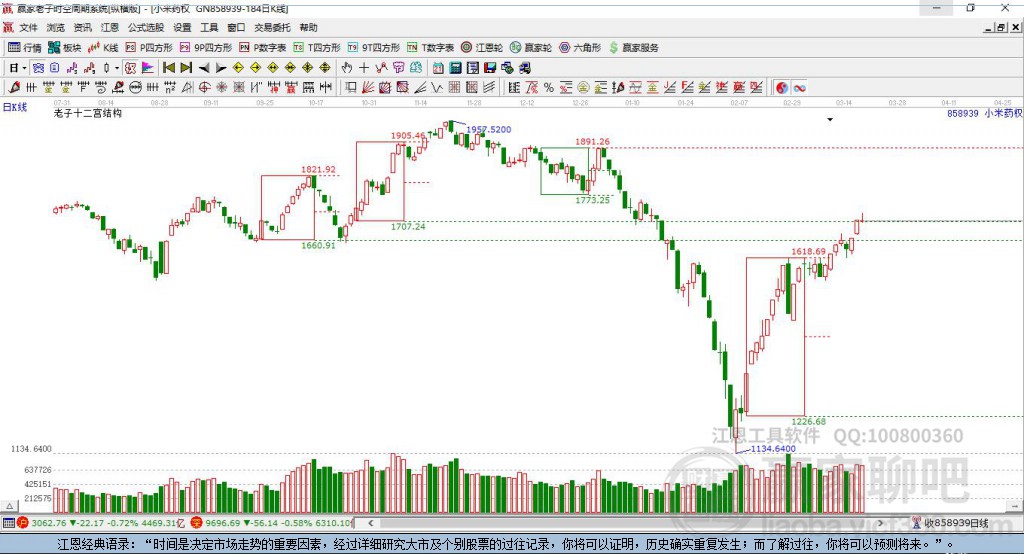
Task: Select the n² number tool icon
Action: click(x=170, y=88)
